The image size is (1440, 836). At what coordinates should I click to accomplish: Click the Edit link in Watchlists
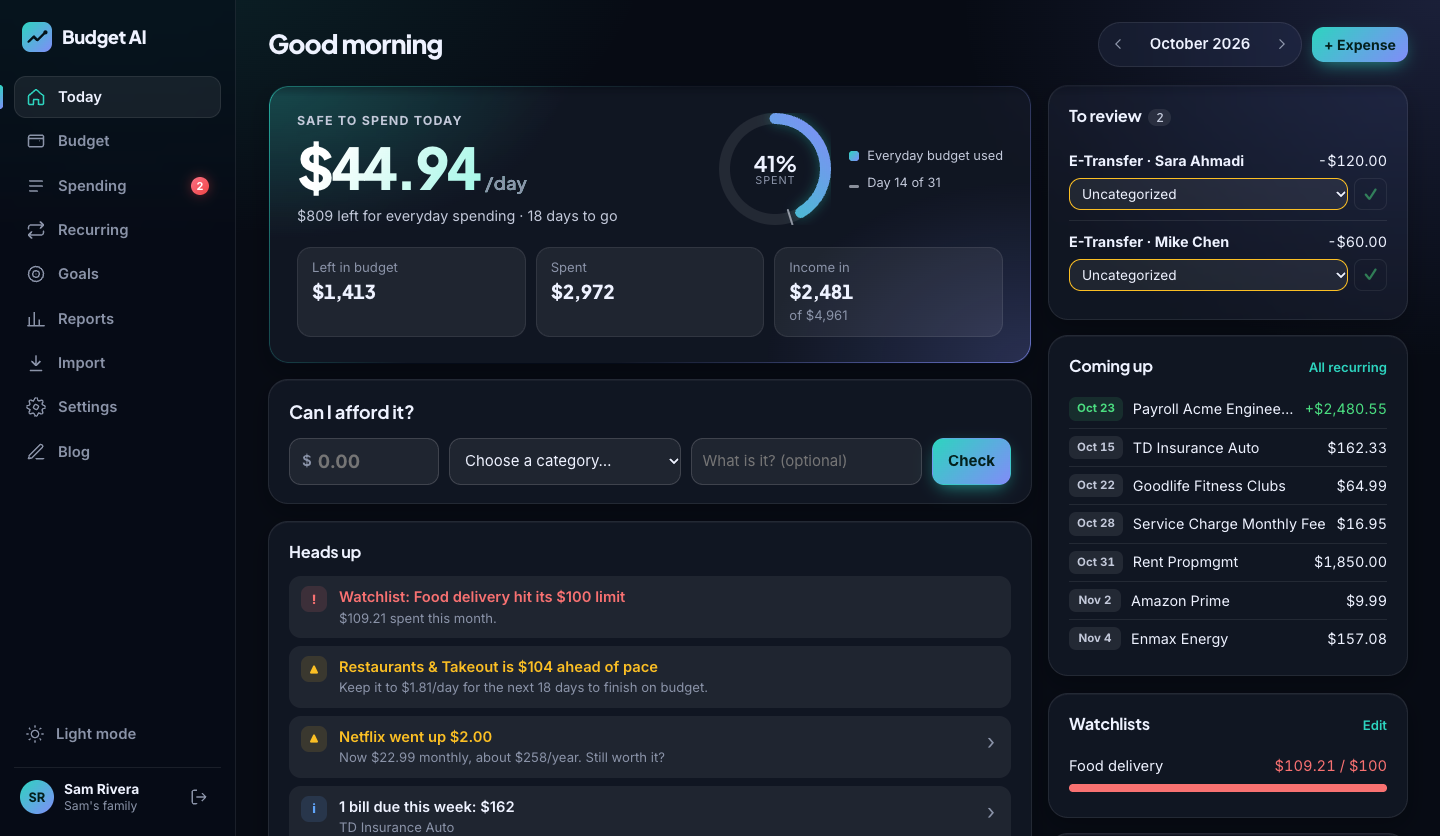tap(1375, 725)
